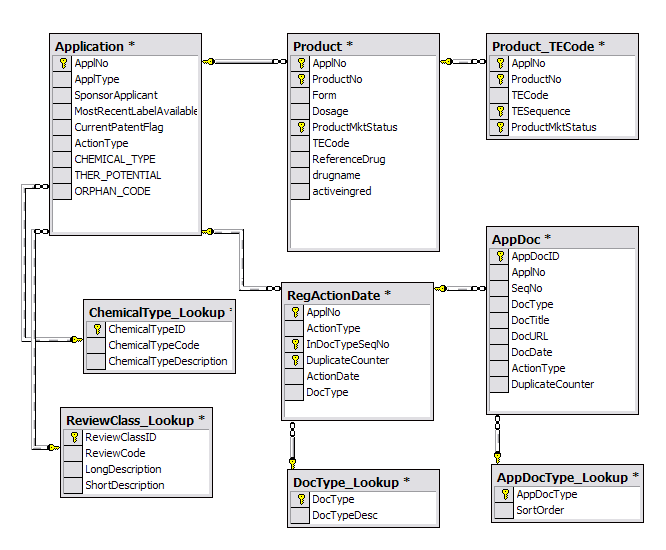Select the DocURL column in AppDoc

529,336
